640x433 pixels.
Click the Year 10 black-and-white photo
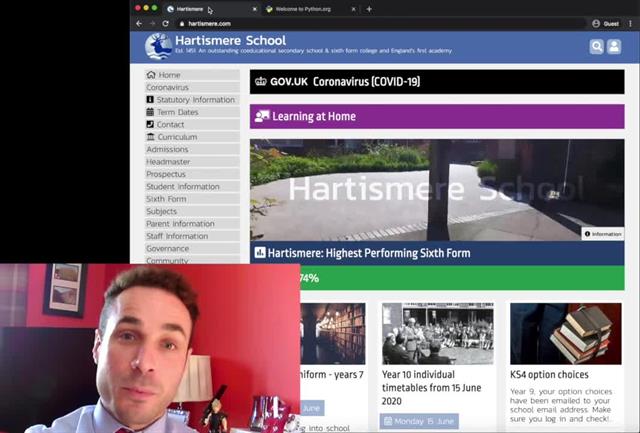click(x=438, y=333)
